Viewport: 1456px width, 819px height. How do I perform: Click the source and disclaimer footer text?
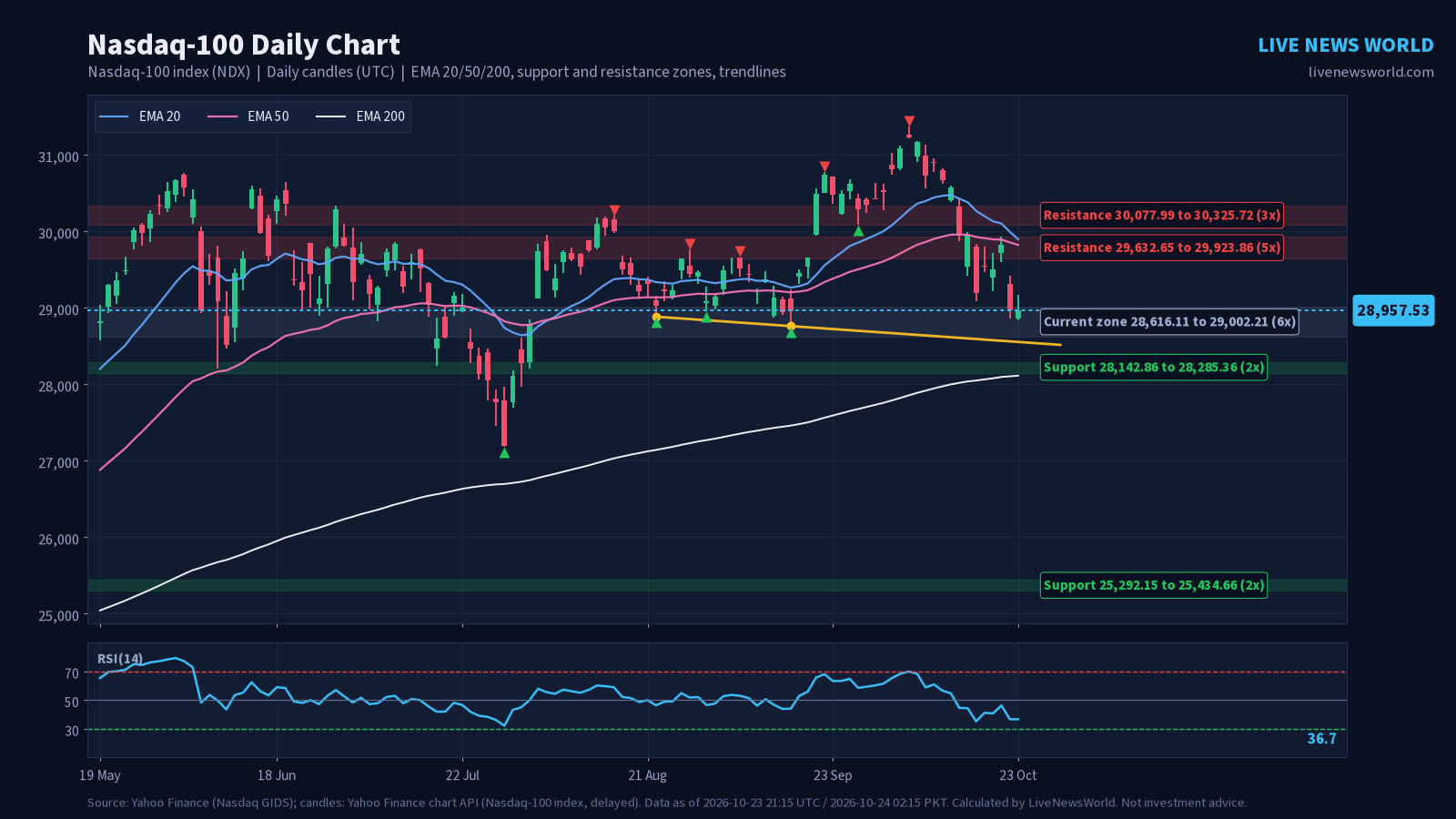667,803
